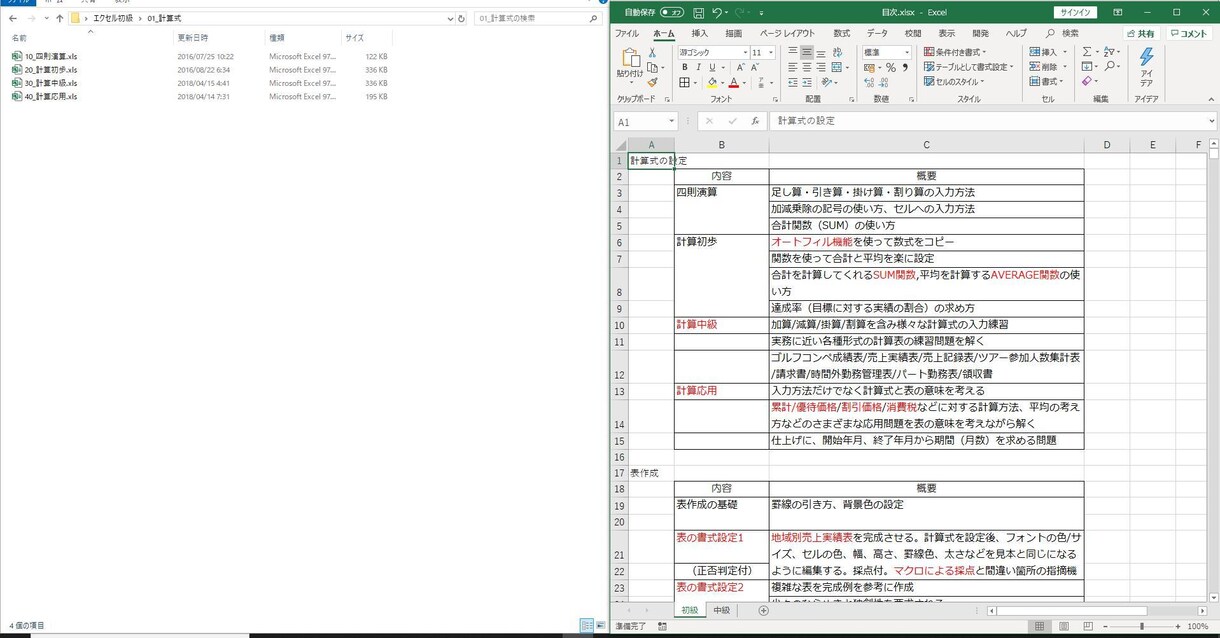
Task: Open the Insert cells button
Action: pyautogui.click(x=1048, y=52)
